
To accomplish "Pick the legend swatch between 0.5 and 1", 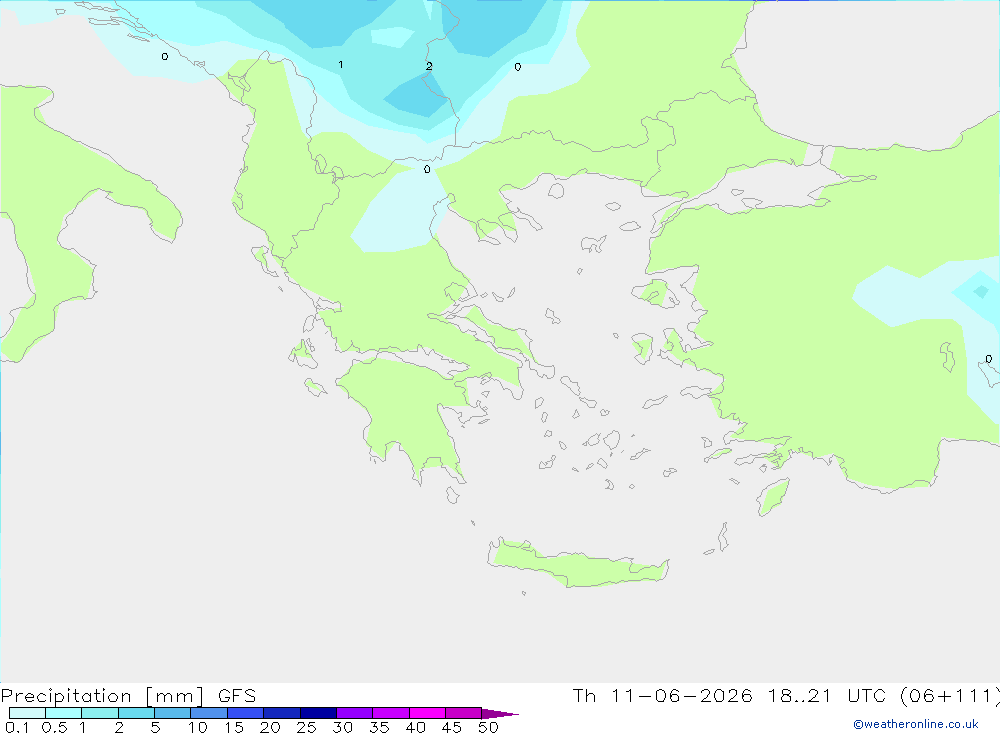I will (x=64, y=713).
